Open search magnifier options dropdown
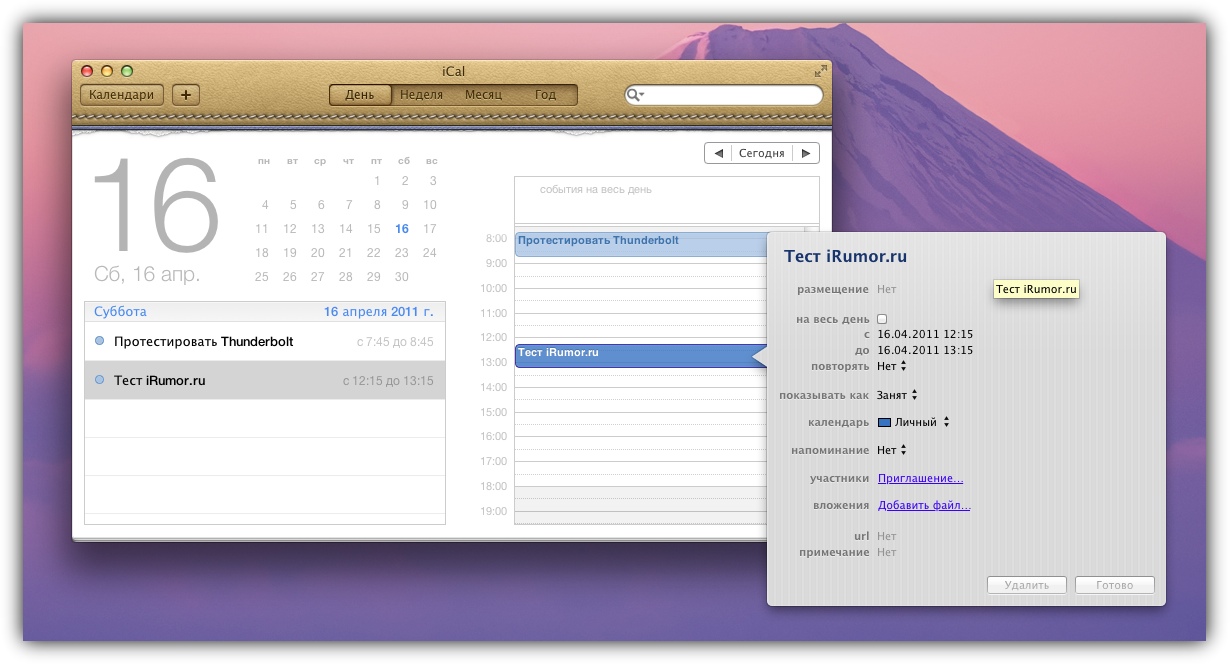This screenshot has width=1230, height=664. click(x=636, y=95)
